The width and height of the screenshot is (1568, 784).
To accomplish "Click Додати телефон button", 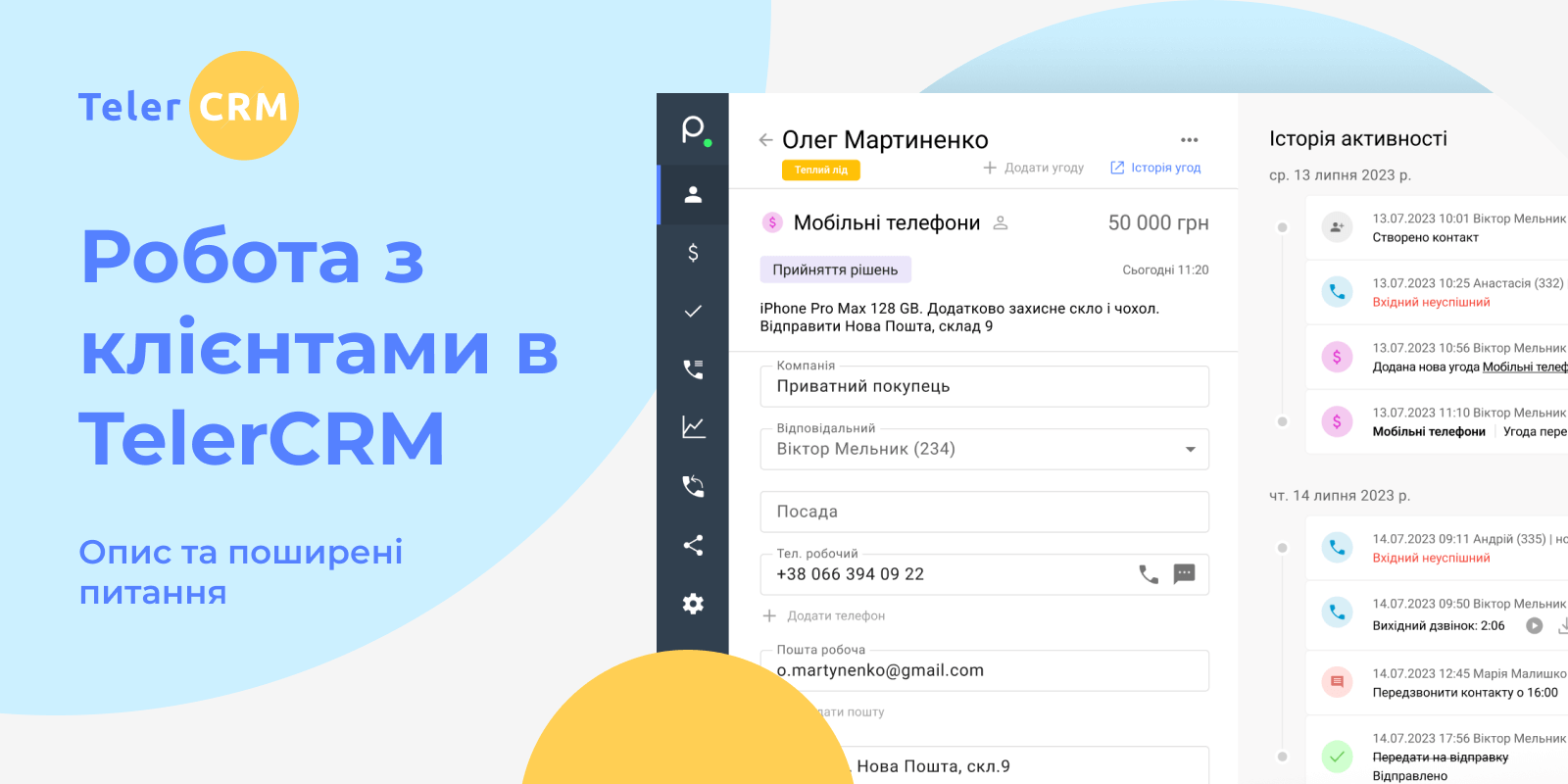I will 824,615.
